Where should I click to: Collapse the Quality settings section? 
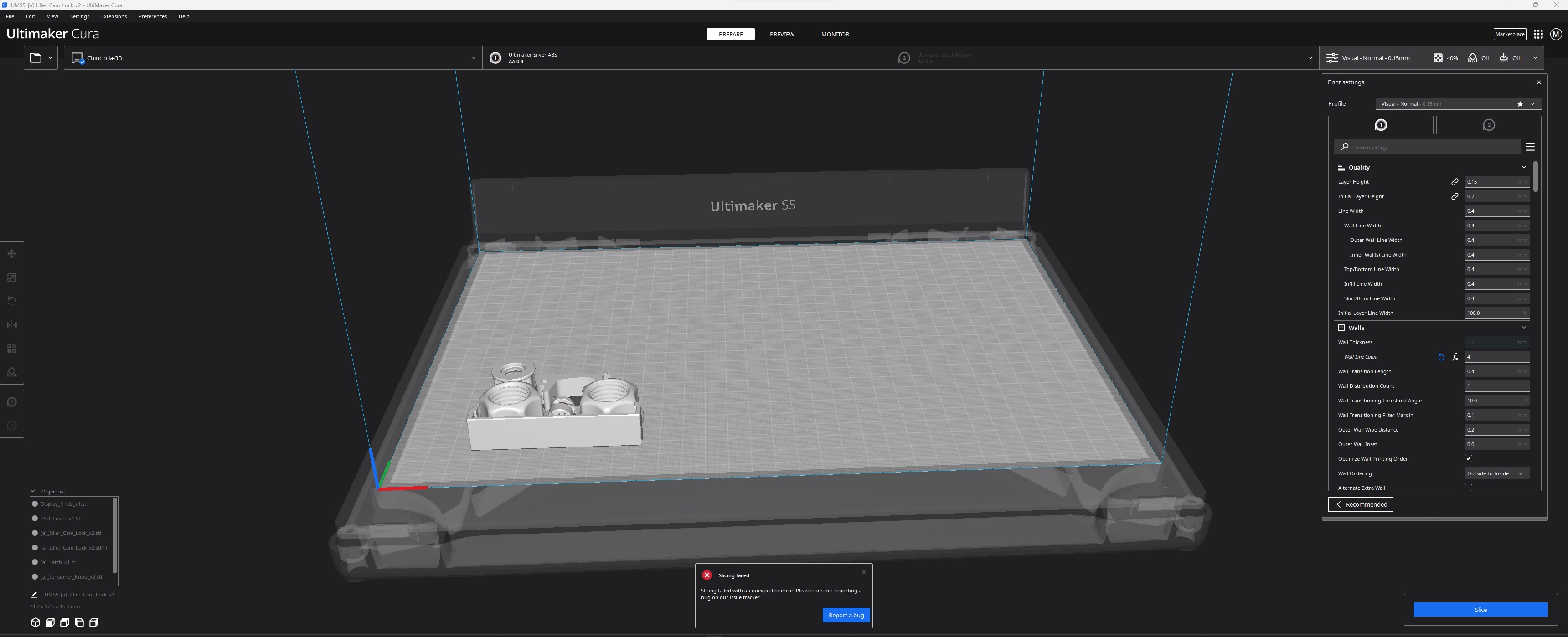[1524, 167]
